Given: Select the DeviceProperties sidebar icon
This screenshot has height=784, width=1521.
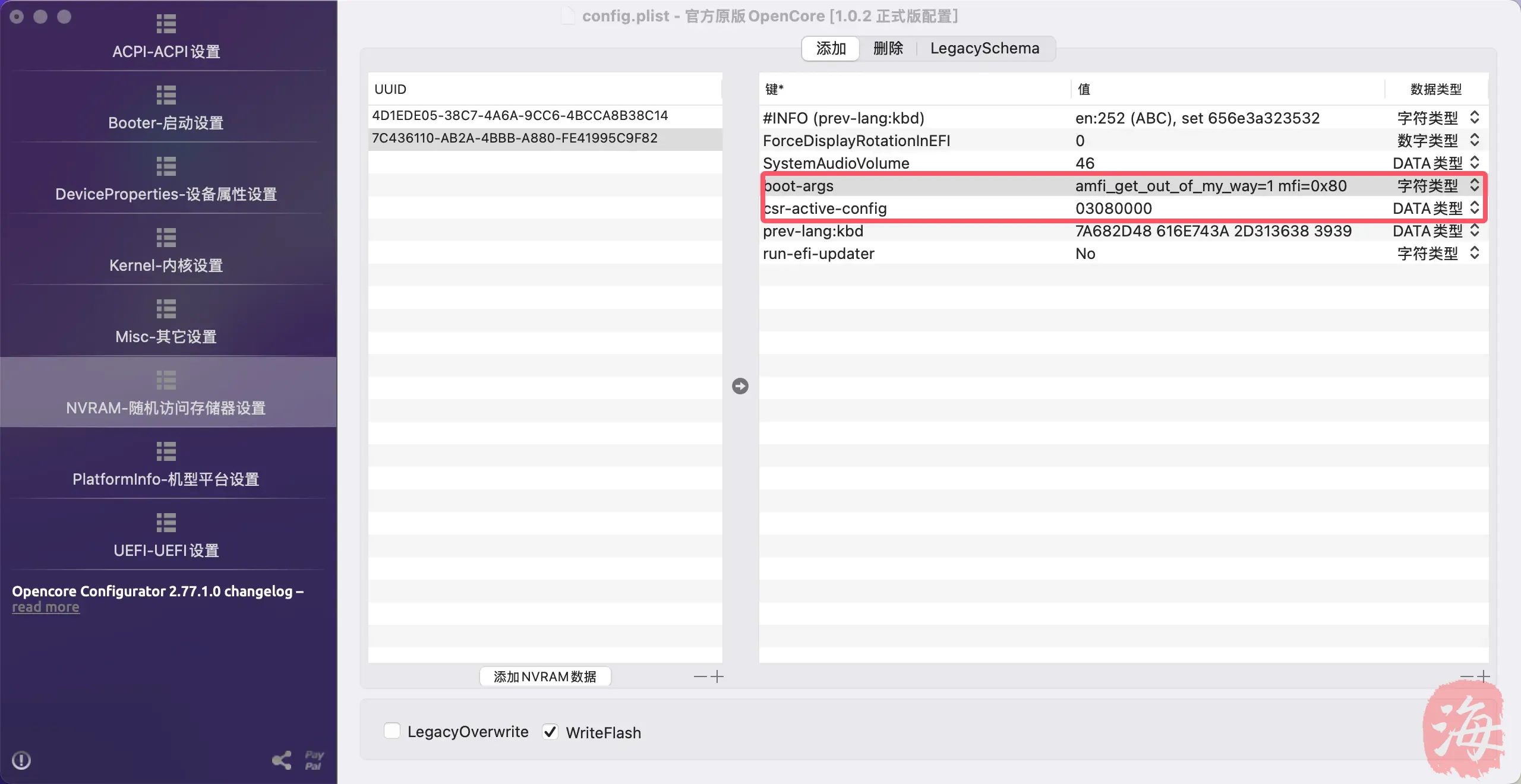Looking at the screenshot, I should coord(166,166).
